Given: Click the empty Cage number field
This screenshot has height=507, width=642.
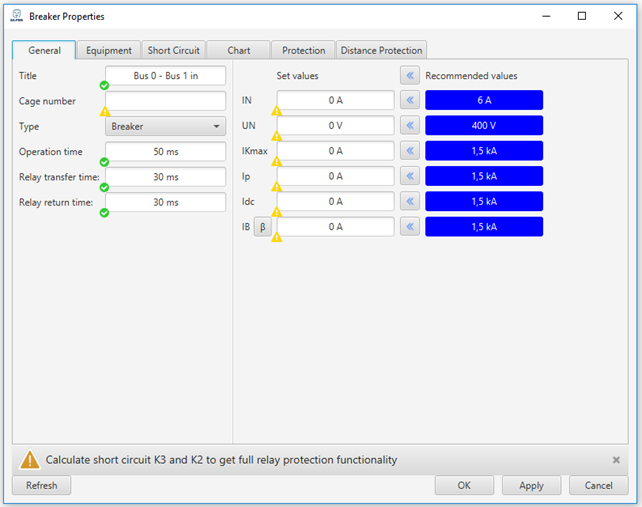Looking at the screenshot, I should pos(165,101).
